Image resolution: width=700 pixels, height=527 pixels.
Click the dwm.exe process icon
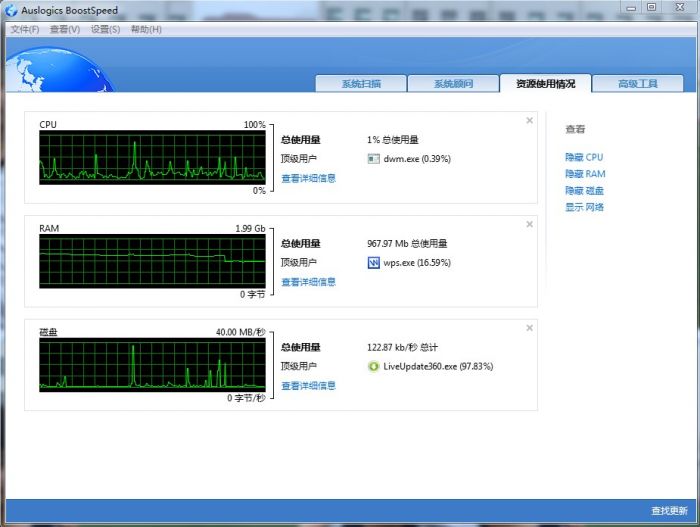point(373,159)
